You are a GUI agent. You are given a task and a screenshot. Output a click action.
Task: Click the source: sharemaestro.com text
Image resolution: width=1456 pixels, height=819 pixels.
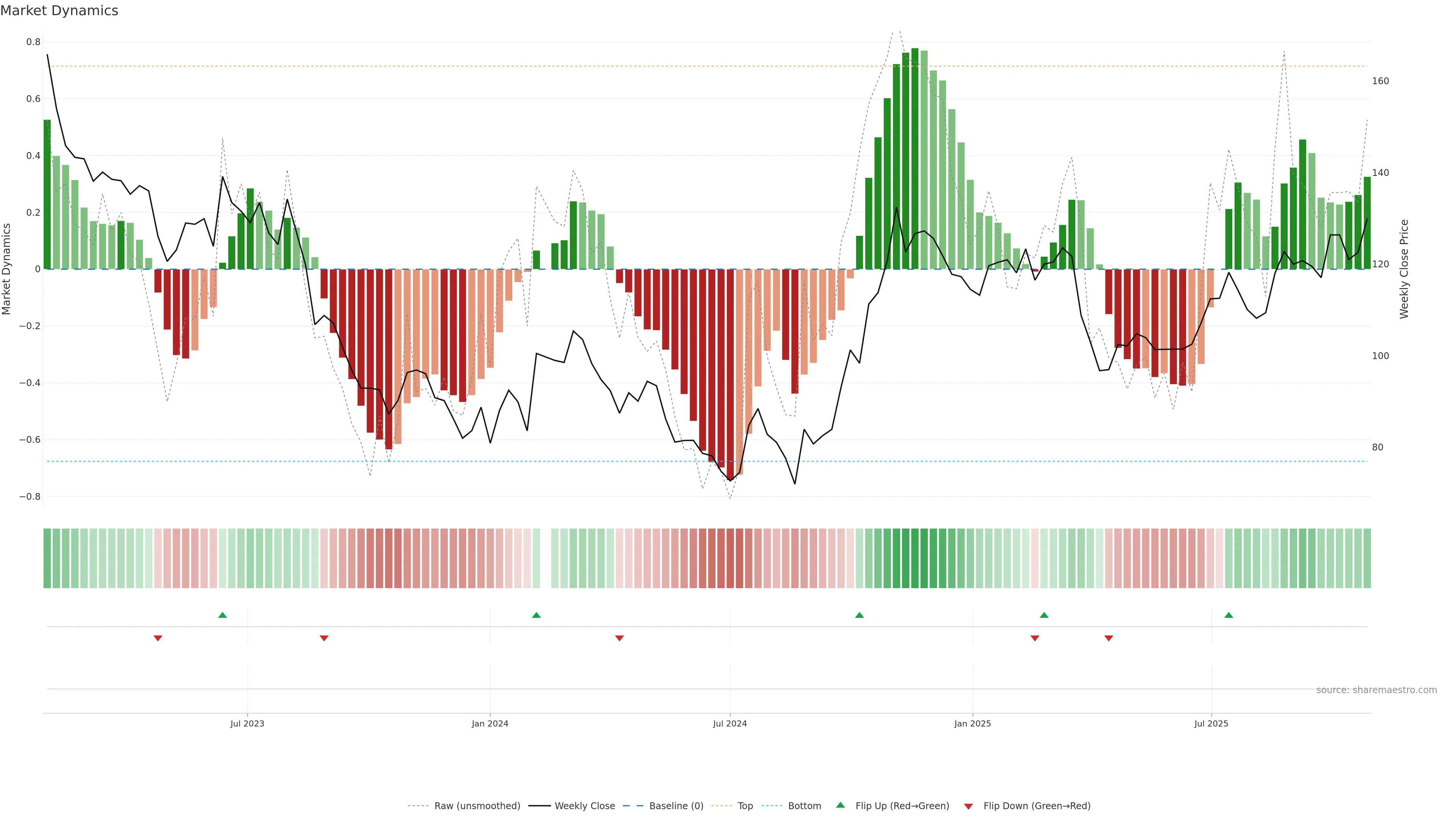click(x=1376, y=690)
